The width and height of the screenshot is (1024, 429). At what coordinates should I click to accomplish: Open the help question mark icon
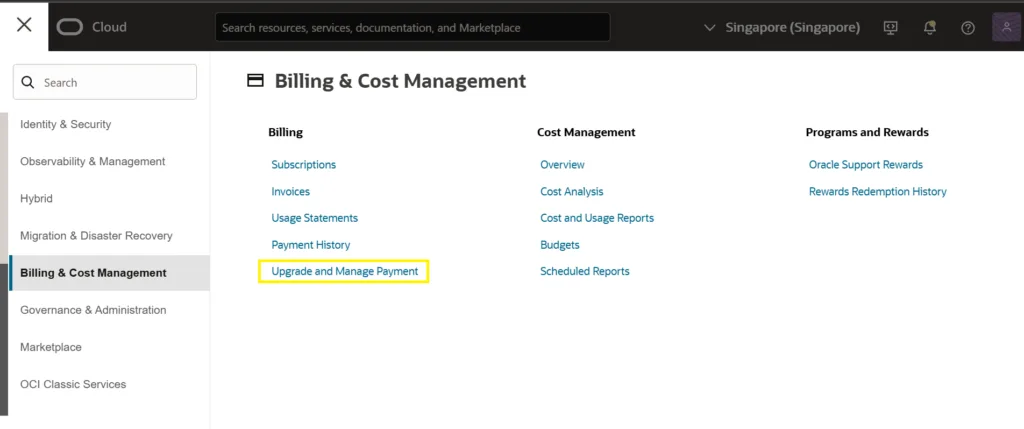[x=967, y=28]
